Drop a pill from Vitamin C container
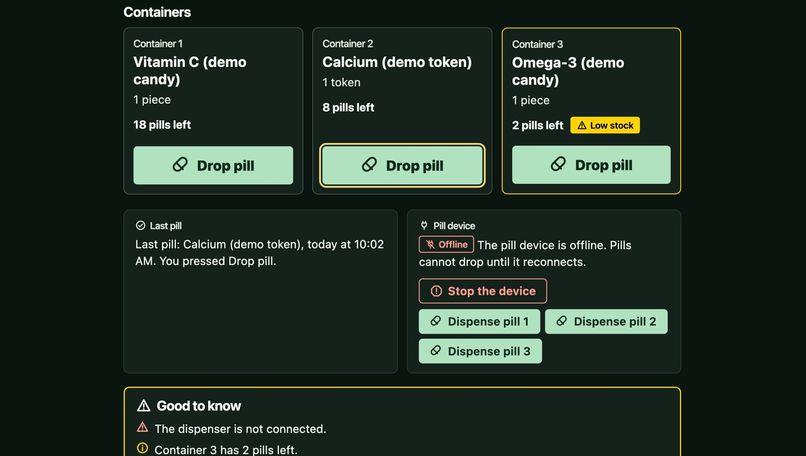The image size is (806, 456). (x=213, y=166)
